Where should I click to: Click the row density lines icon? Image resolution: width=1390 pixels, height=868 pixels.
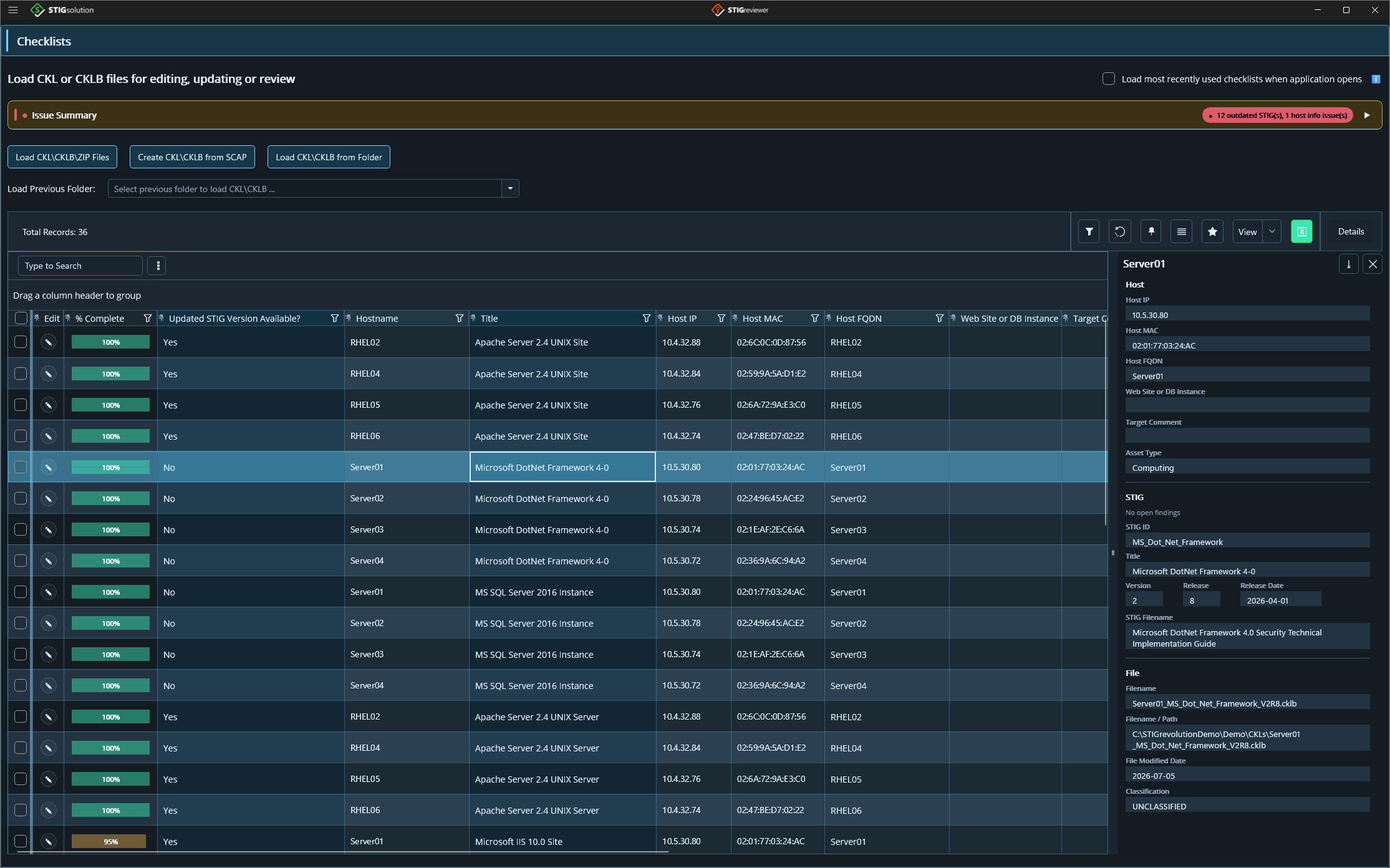coord(1182,231)
